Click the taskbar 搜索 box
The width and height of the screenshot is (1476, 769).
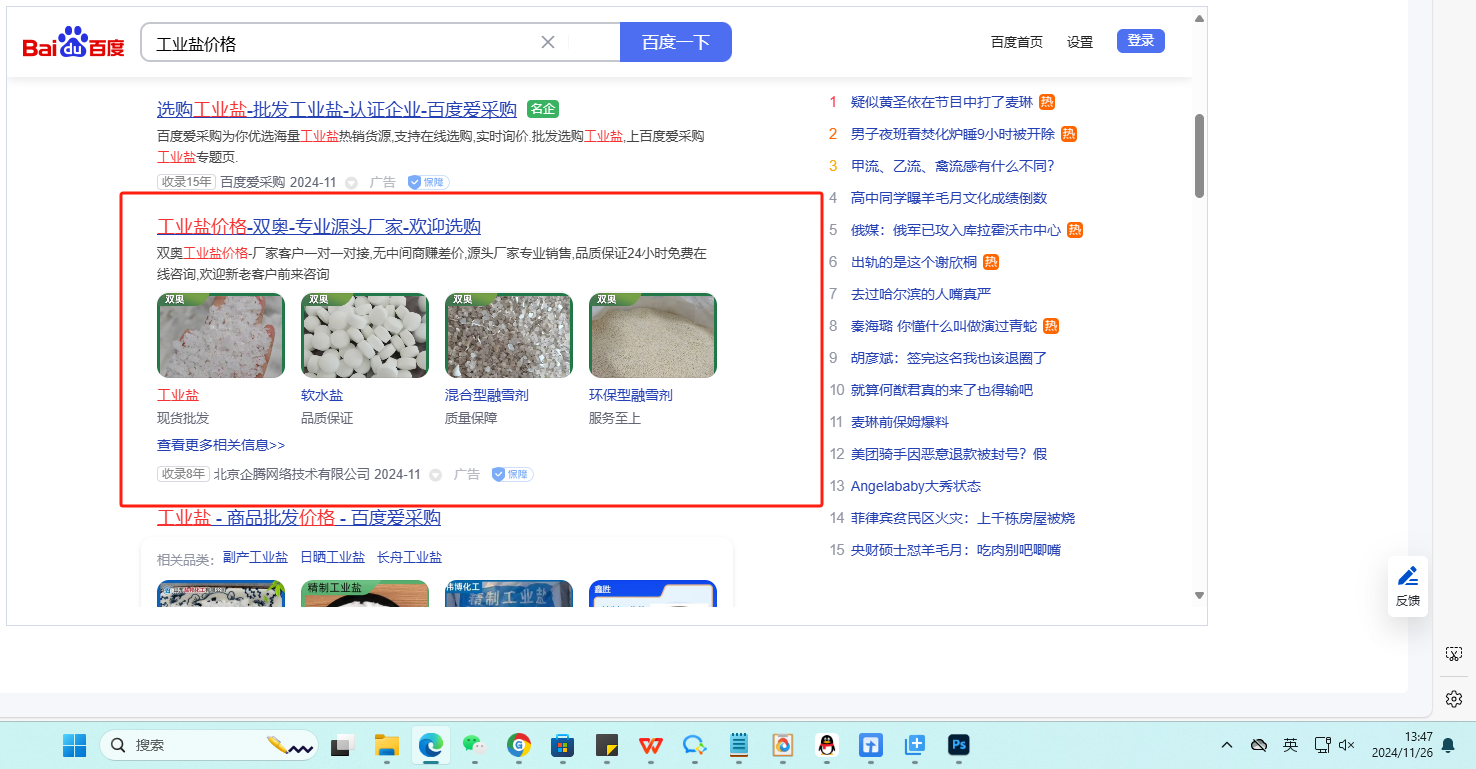(x=210, y=745)
